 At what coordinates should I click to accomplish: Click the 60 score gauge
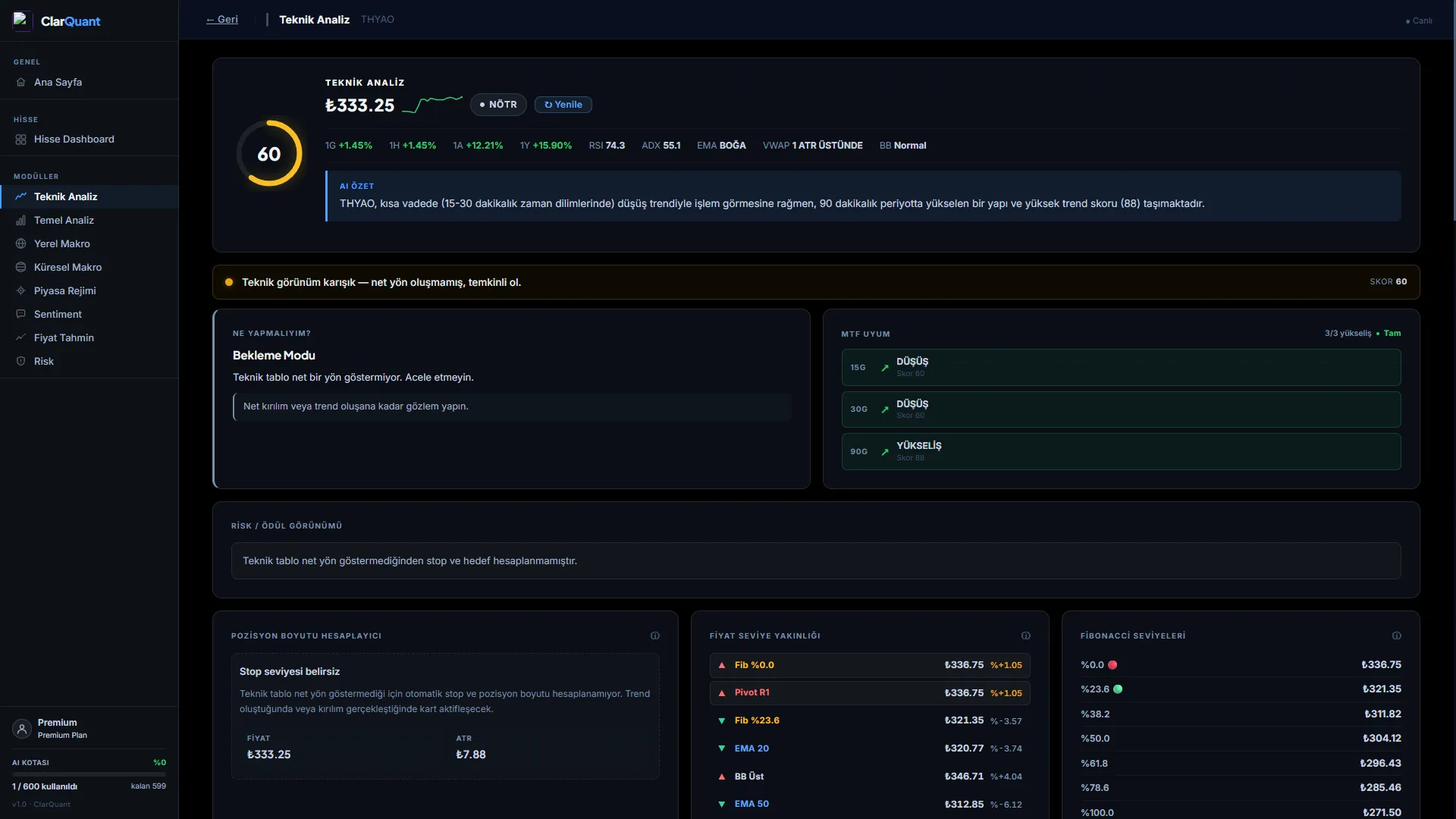pyautogui.click(x=269, y=154)
